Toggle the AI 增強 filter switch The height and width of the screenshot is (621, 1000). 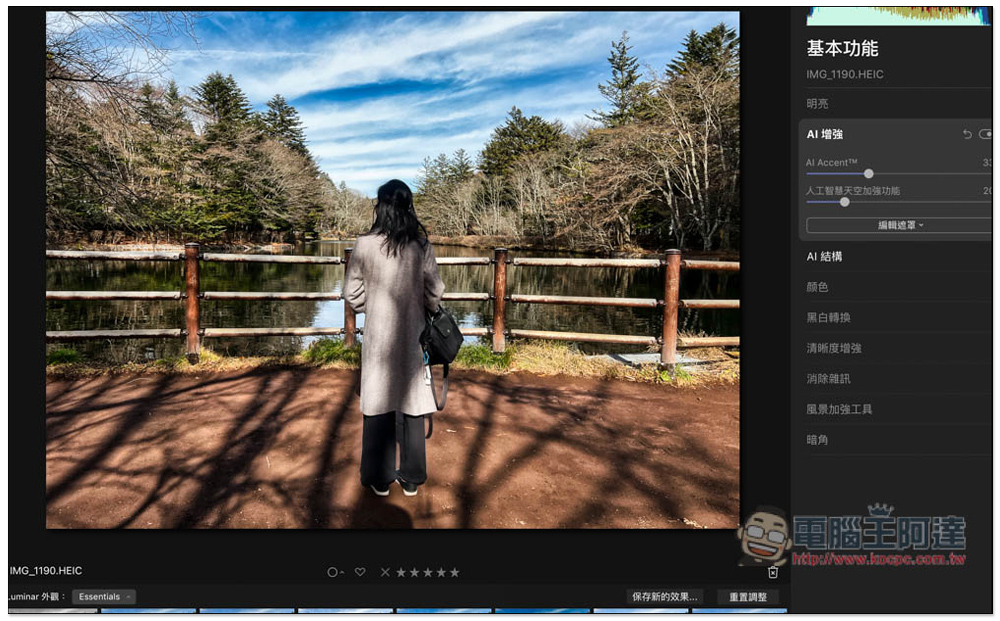pos(985,134)
